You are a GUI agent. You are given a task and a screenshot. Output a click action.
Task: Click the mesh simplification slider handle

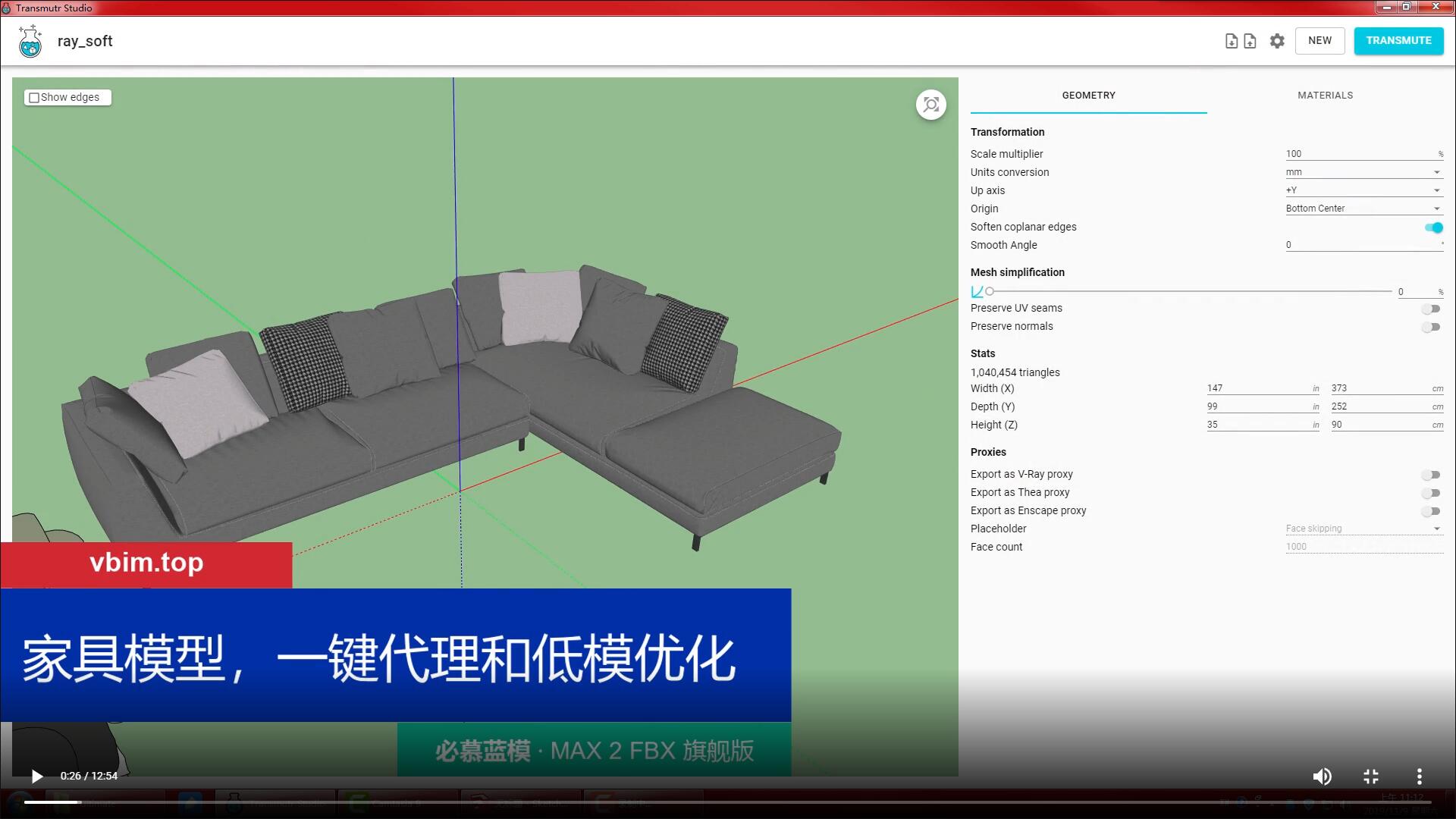(x=990, y=291)
